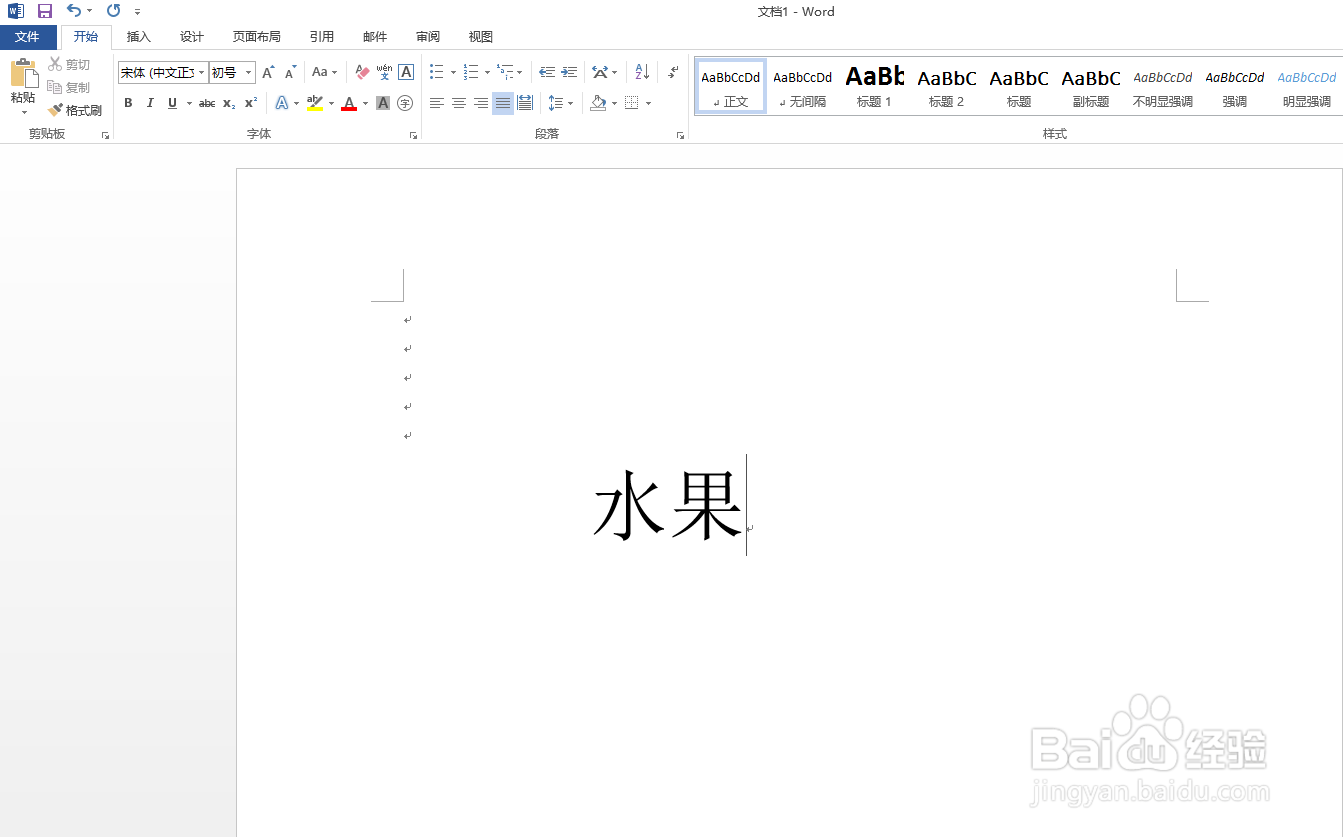Screen dimensions: 1343x837
Task: Switch to the 视图 (View) tab
Action: pos(481,37)
